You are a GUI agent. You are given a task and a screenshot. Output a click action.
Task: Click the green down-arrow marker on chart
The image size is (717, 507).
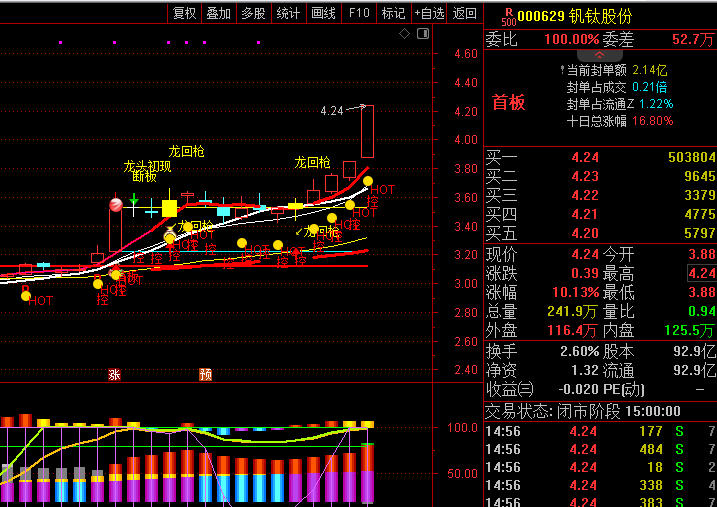(133, 201)
